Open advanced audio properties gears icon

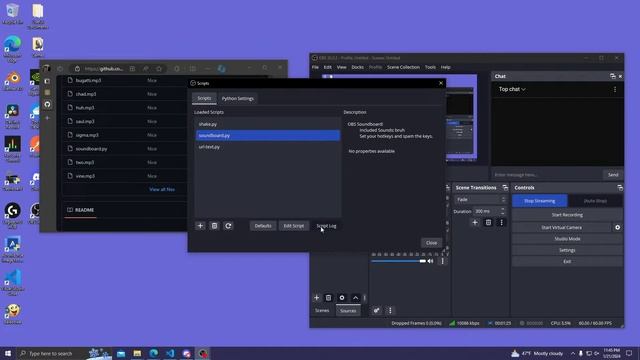[x=377, y=311]
